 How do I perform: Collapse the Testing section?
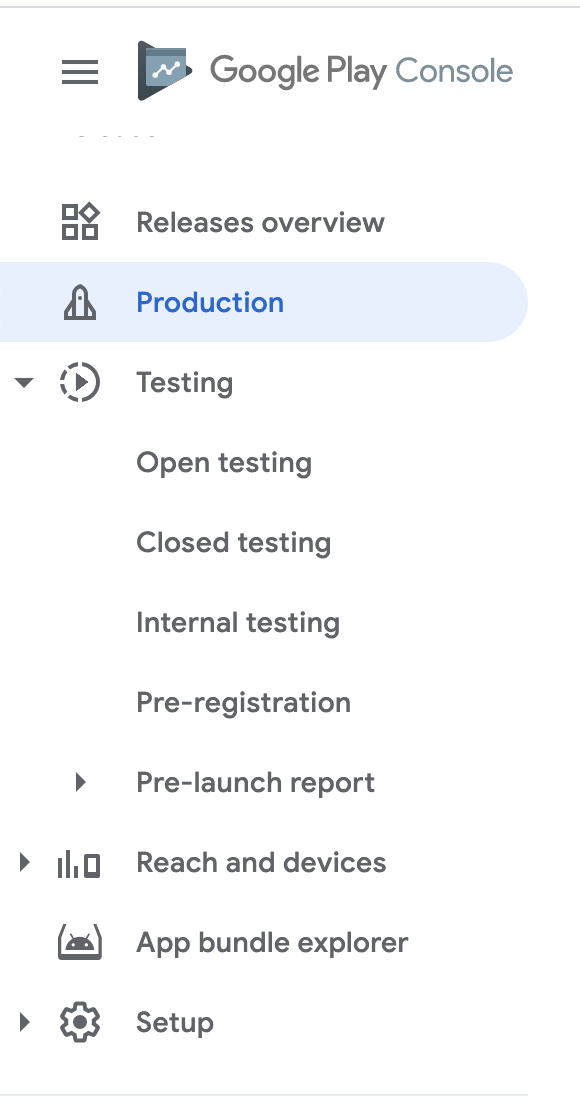tap(24, 382)
